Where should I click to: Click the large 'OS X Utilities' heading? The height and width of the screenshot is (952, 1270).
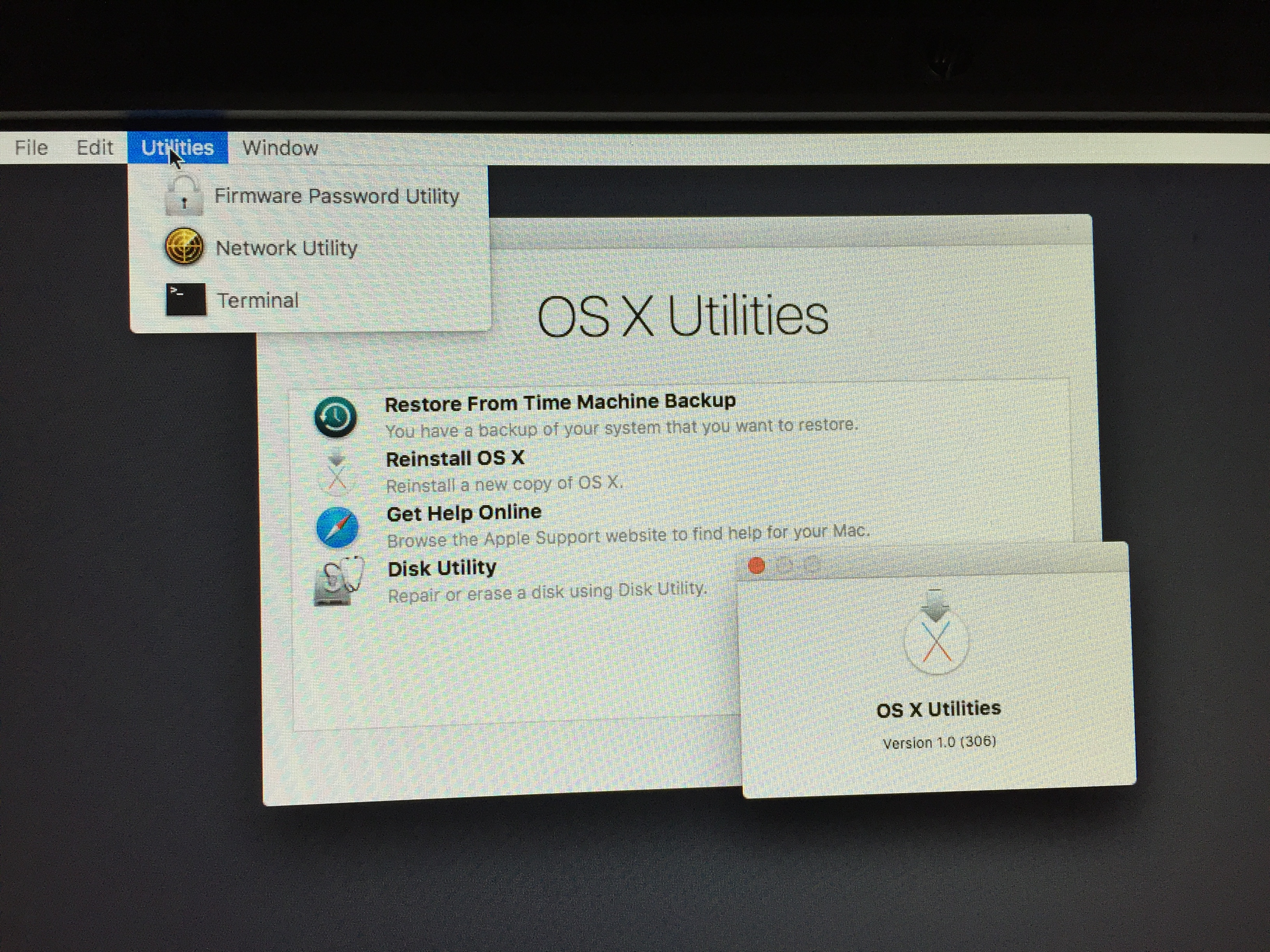[x=683, y=316]
